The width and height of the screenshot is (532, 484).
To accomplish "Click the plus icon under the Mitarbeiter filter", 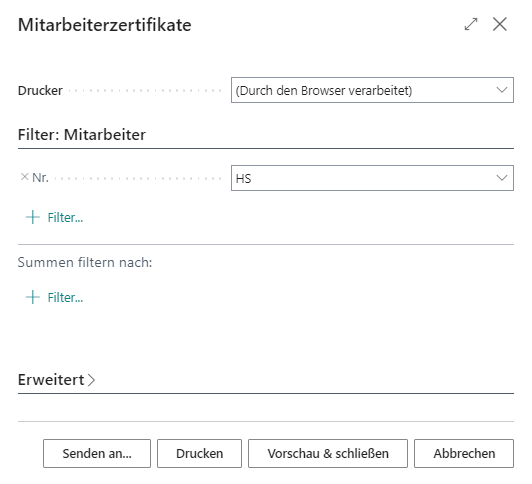I will (33, 217).
